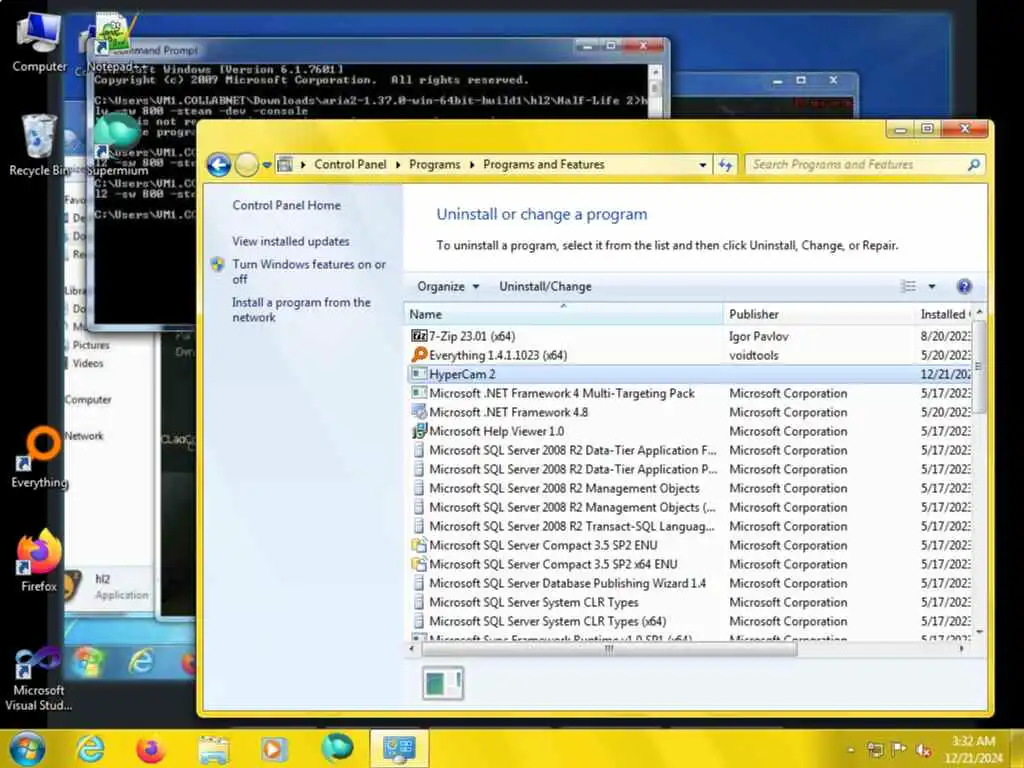The height and width of the screenshot is (768, 1024).
Task: Sort by Name column header
Action: [x=563, y=314]
